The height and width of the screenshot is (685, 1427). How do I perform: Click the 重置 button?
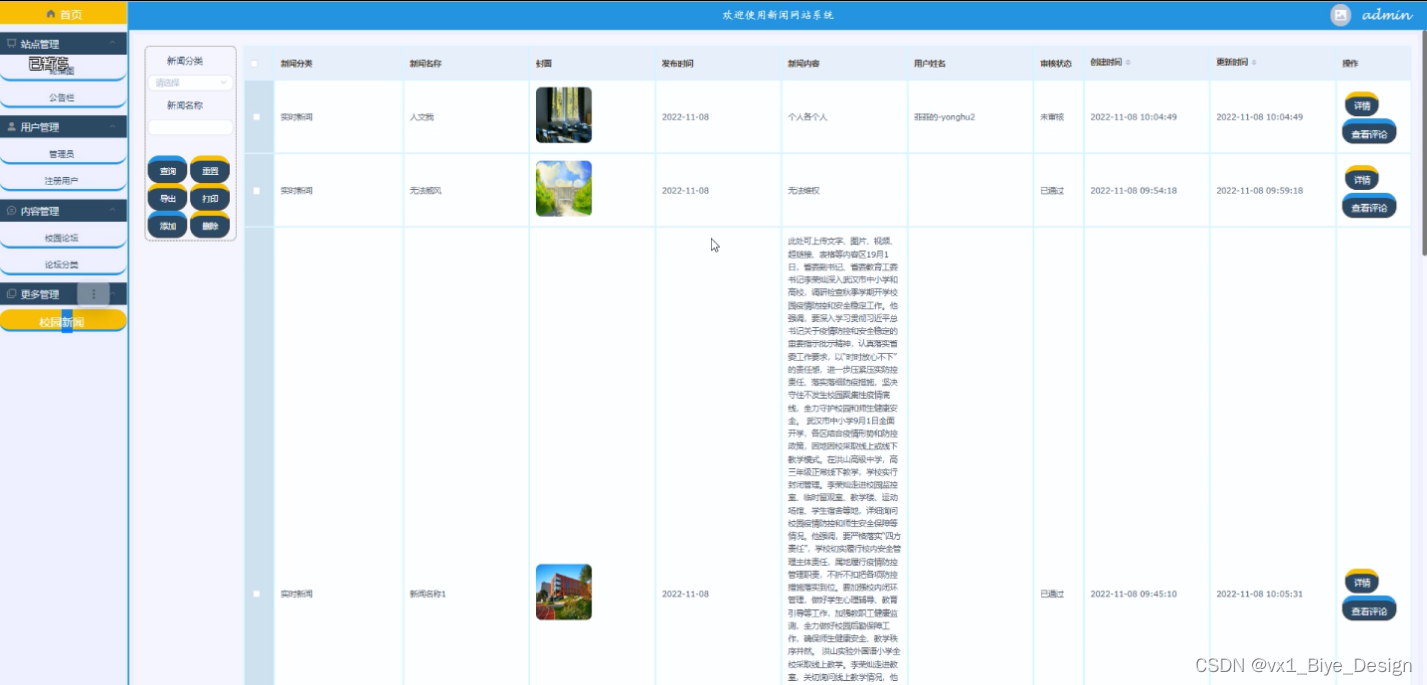[x=210, y=171]
